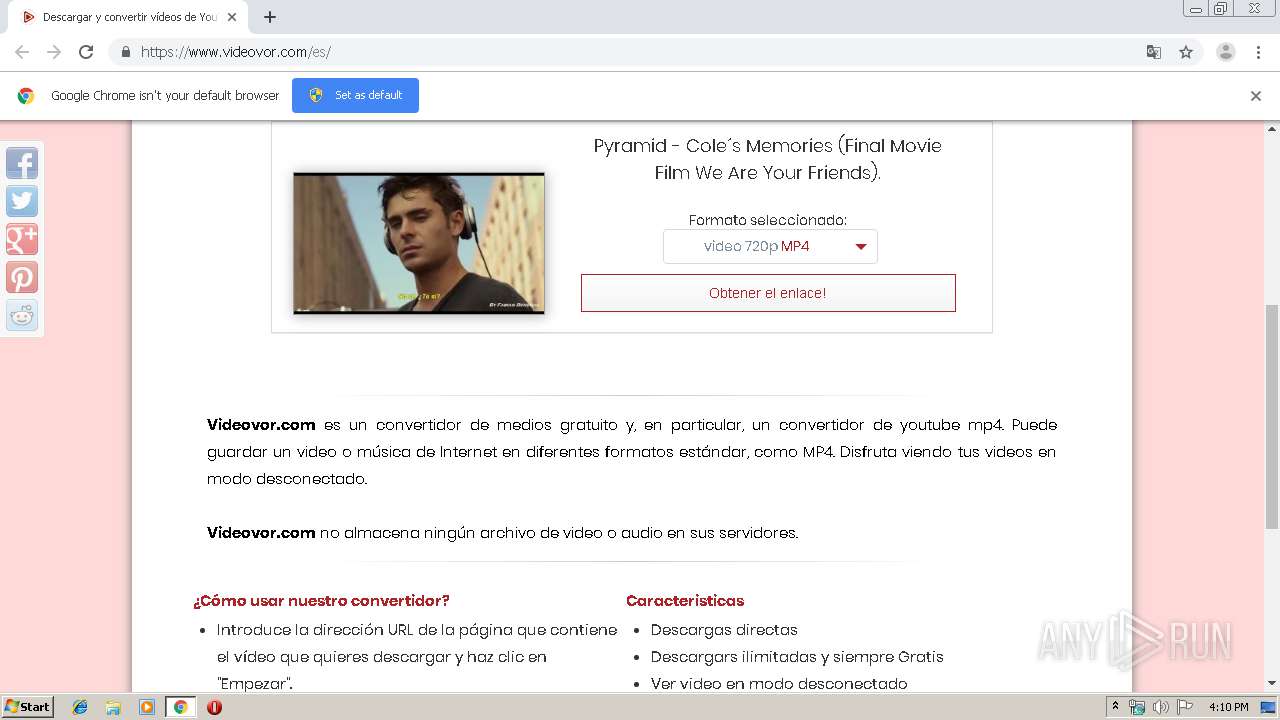Click the bold Videovor.com text in the first paragraph
Image resolution: width=1280 pixels, height=720 pixels.
261,425
